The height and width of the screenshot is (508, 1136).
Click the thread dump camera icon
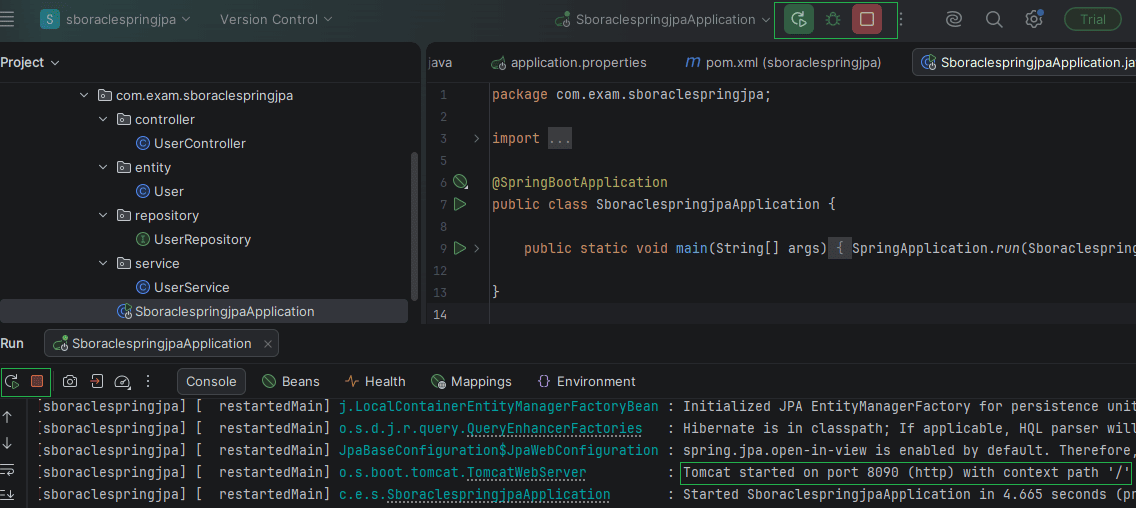click(70, 381)
